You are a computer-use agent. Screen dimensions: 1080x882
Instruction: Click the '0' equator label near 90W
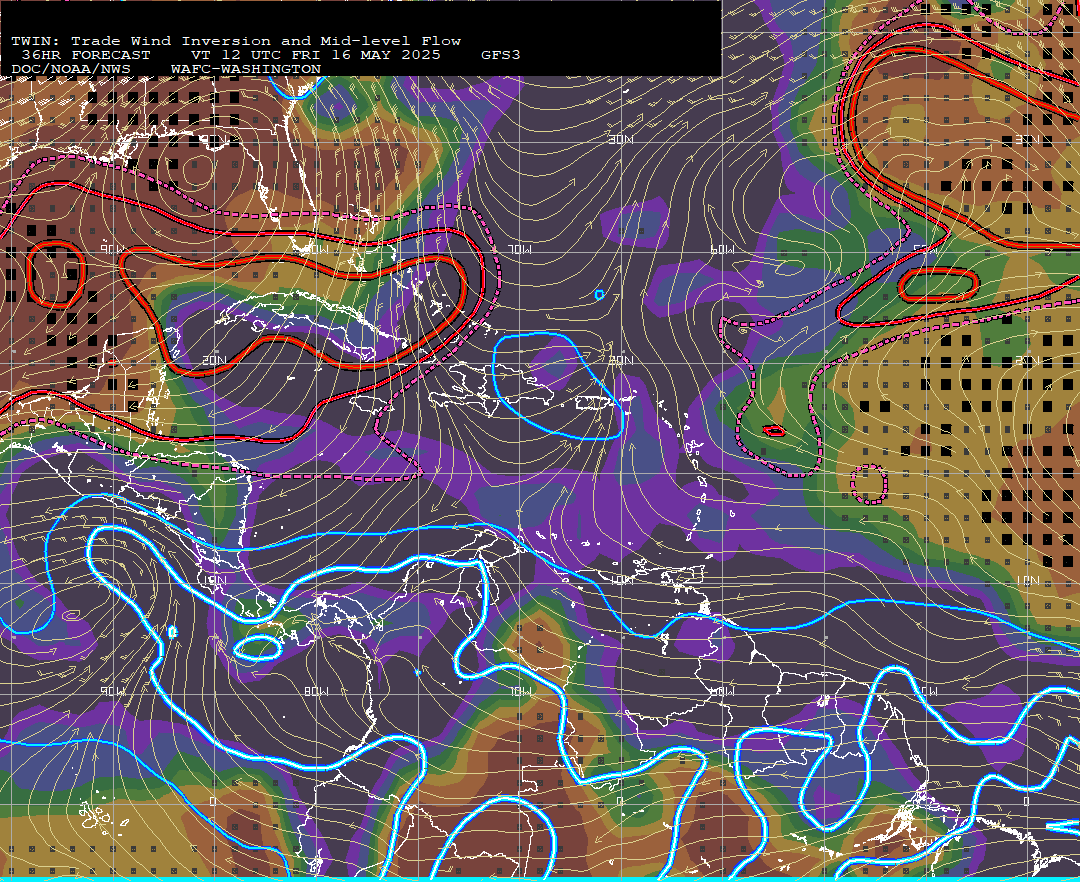[213, 801]
